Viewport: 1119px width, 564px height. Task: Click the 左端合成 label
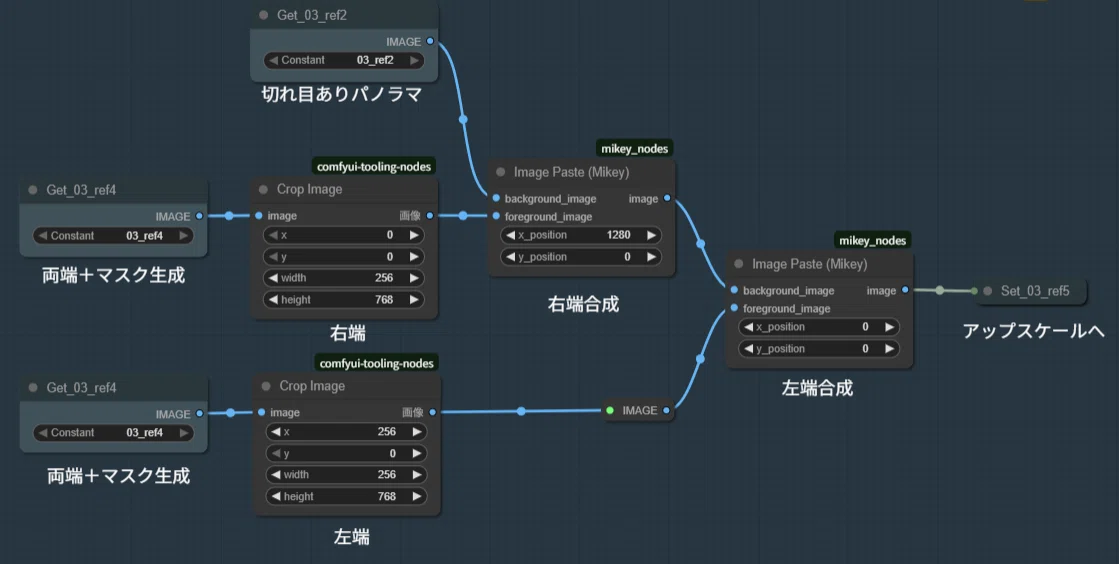pyautogui.click(x=817, y=388)
